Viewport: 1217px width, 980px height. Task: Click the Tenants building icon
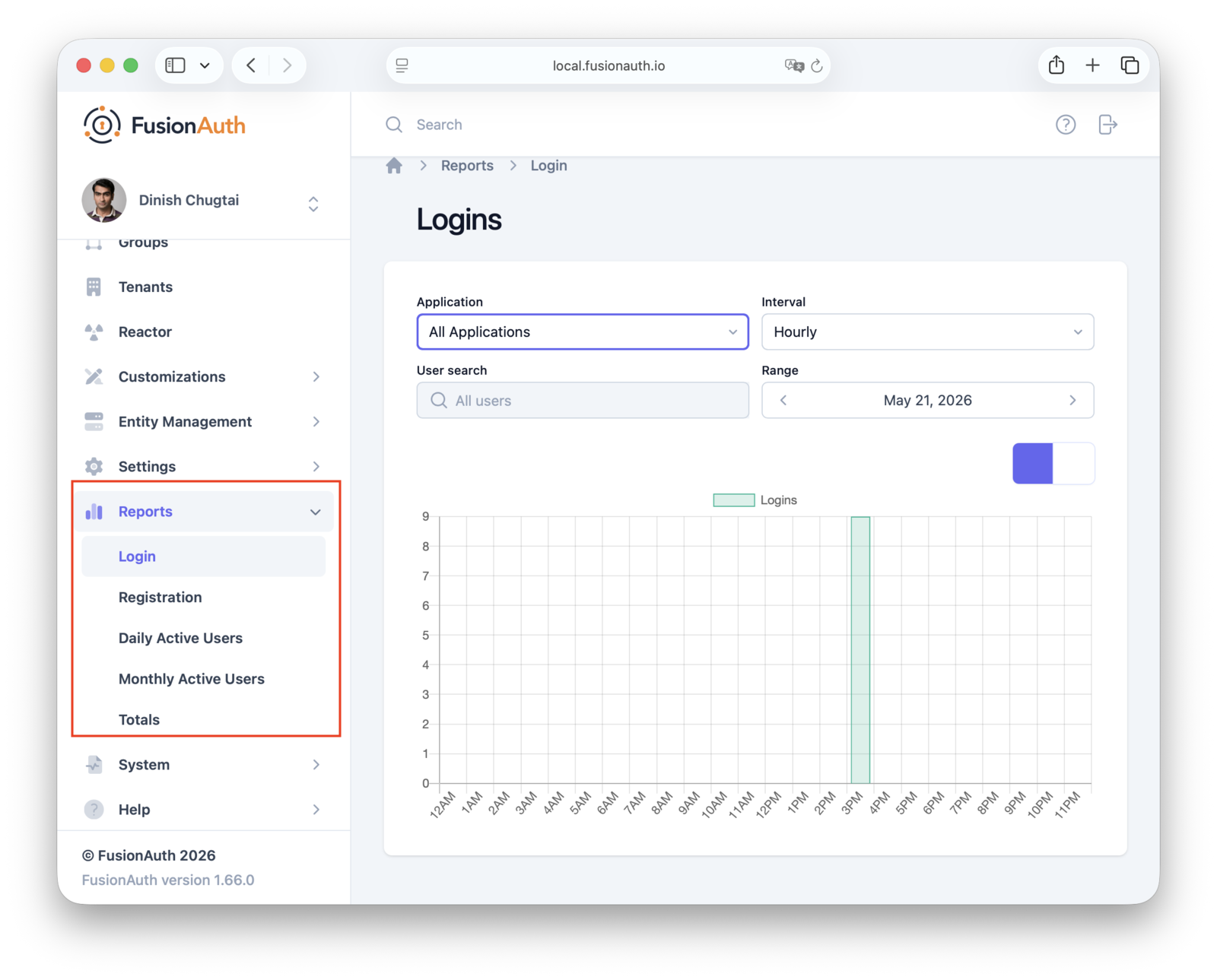pyautogui.click(x=94, y=287)
